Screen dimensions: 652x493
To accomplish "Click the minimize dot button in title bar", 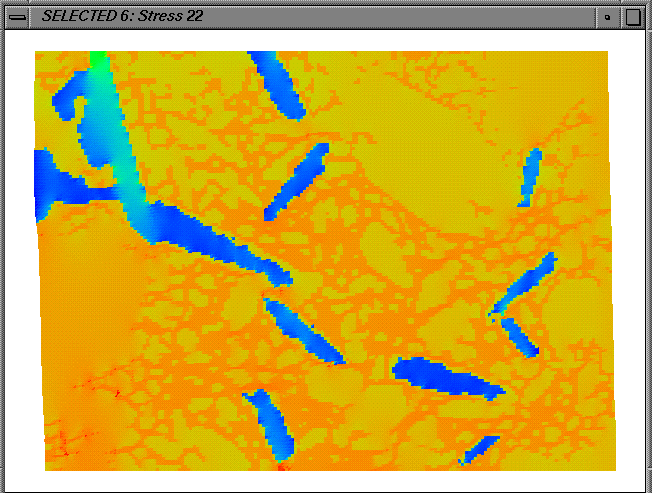I will 607,17.
